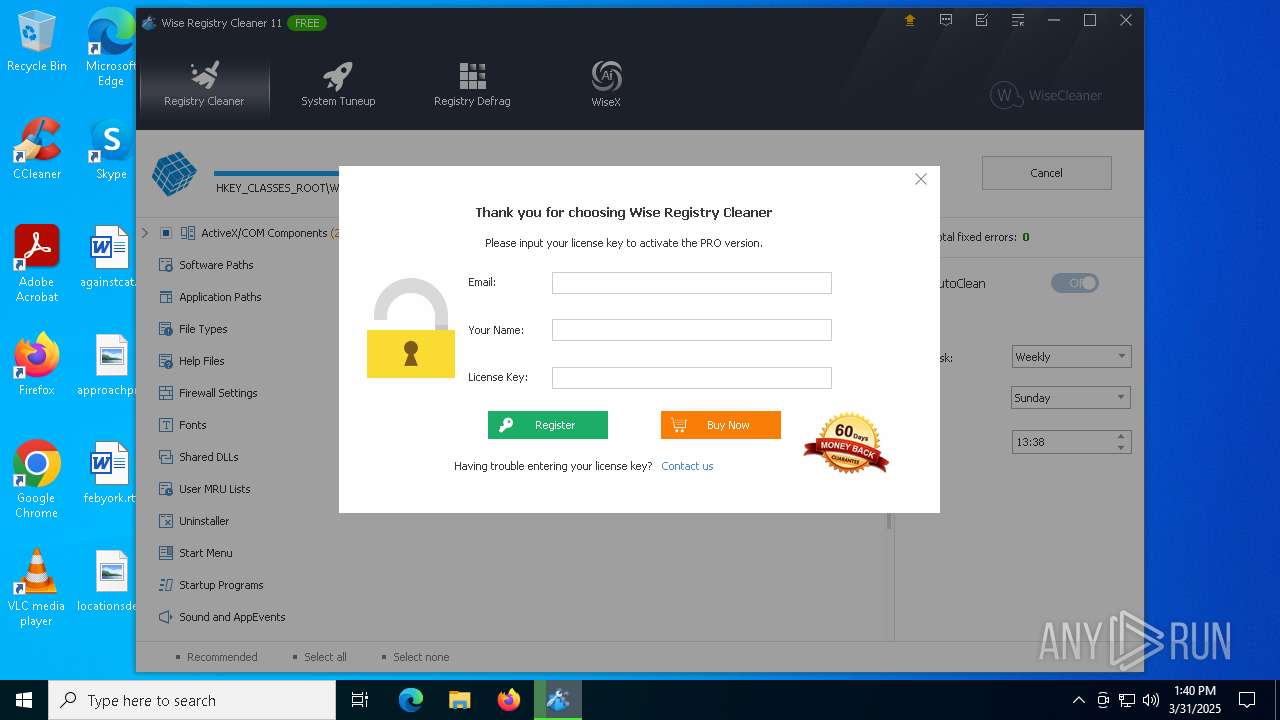Open the Windows Start menu

[24, 700]
